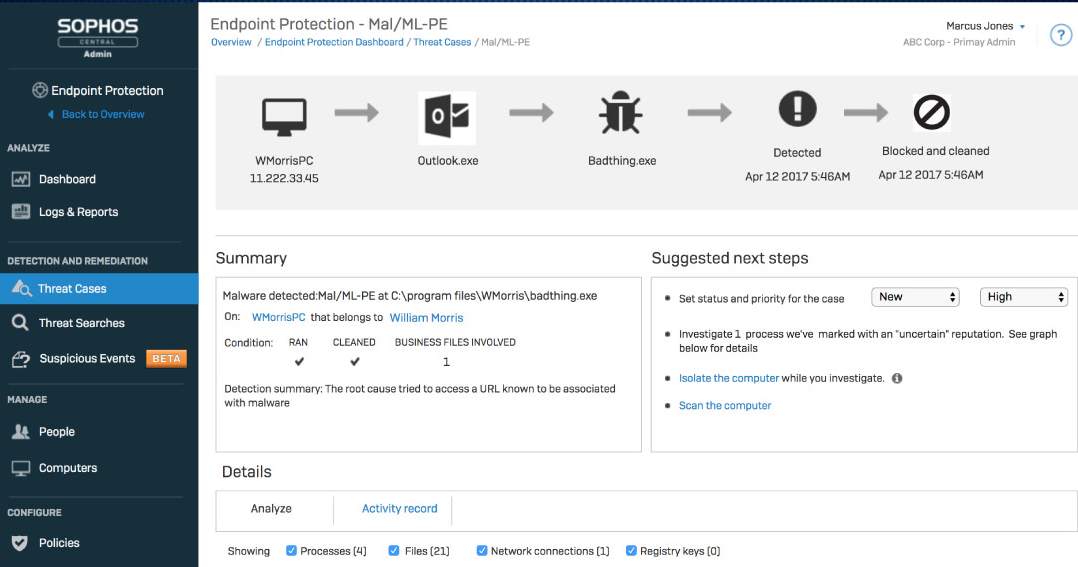The width and height of the screenshot is (1078, 567).
Task: Click the Scan the computer link
Action: (725, 406)
